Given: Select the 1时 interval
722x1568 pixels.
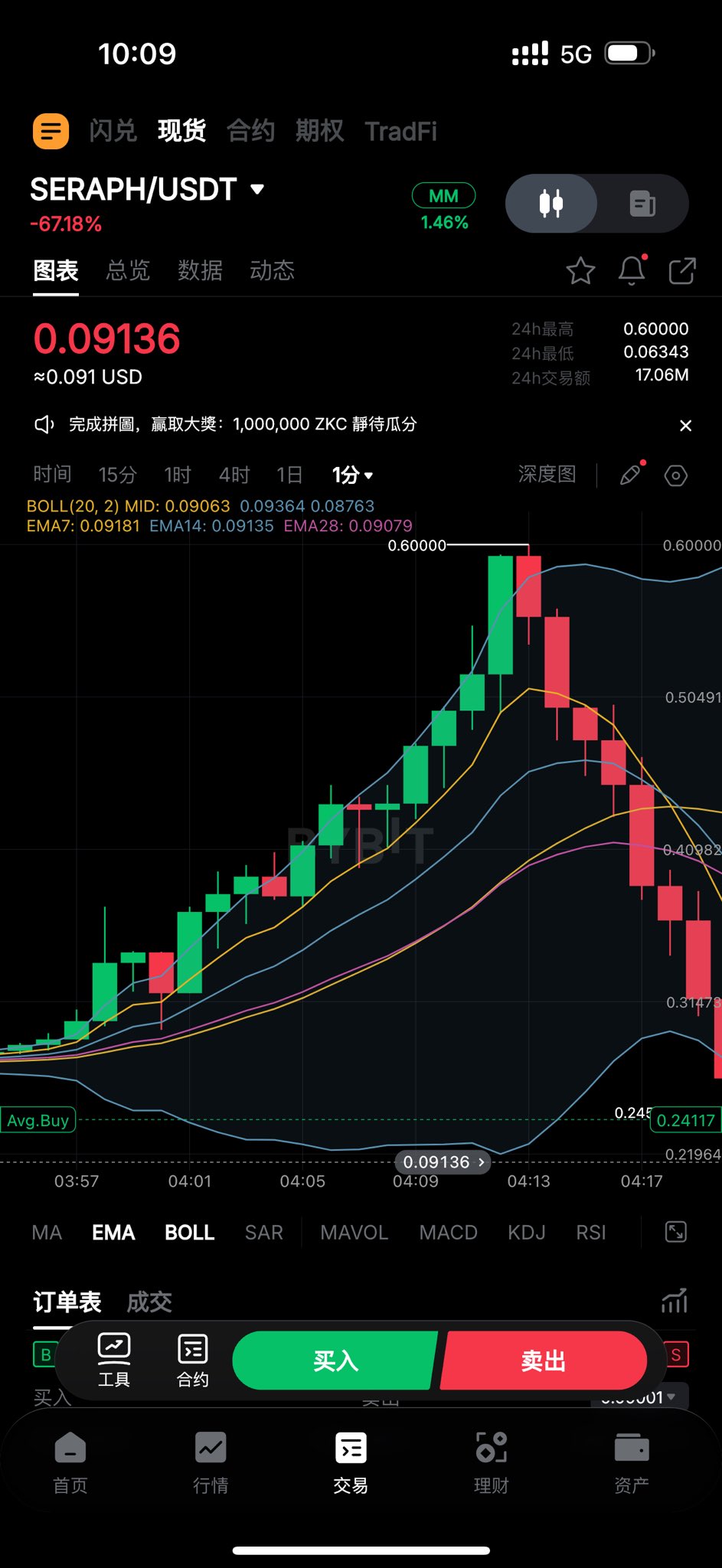Looking at the screenshot, I should coord(178,475).
